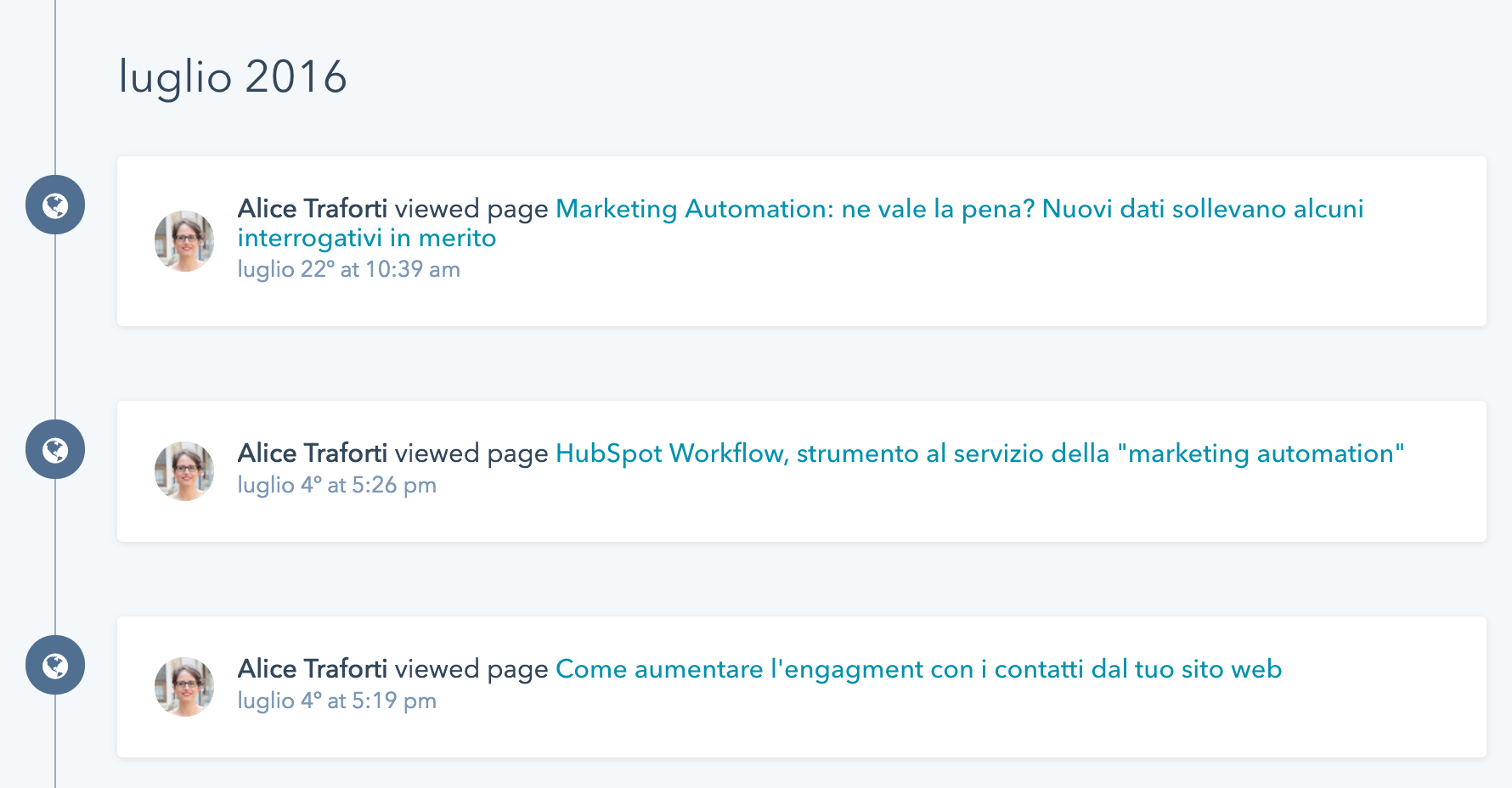
Task: Open avatar in luglio 4° 5:19 pm event
Action: 184,687
